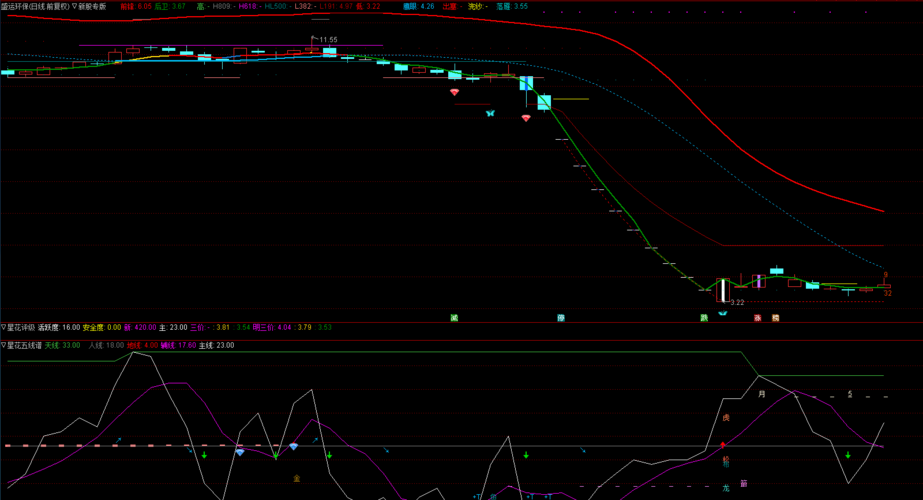Image resolution: width=923 pixels, height=500 pixels.
Task: Click the cyan butterfly marker on the main chart
Action: click(x=490, y=113)
